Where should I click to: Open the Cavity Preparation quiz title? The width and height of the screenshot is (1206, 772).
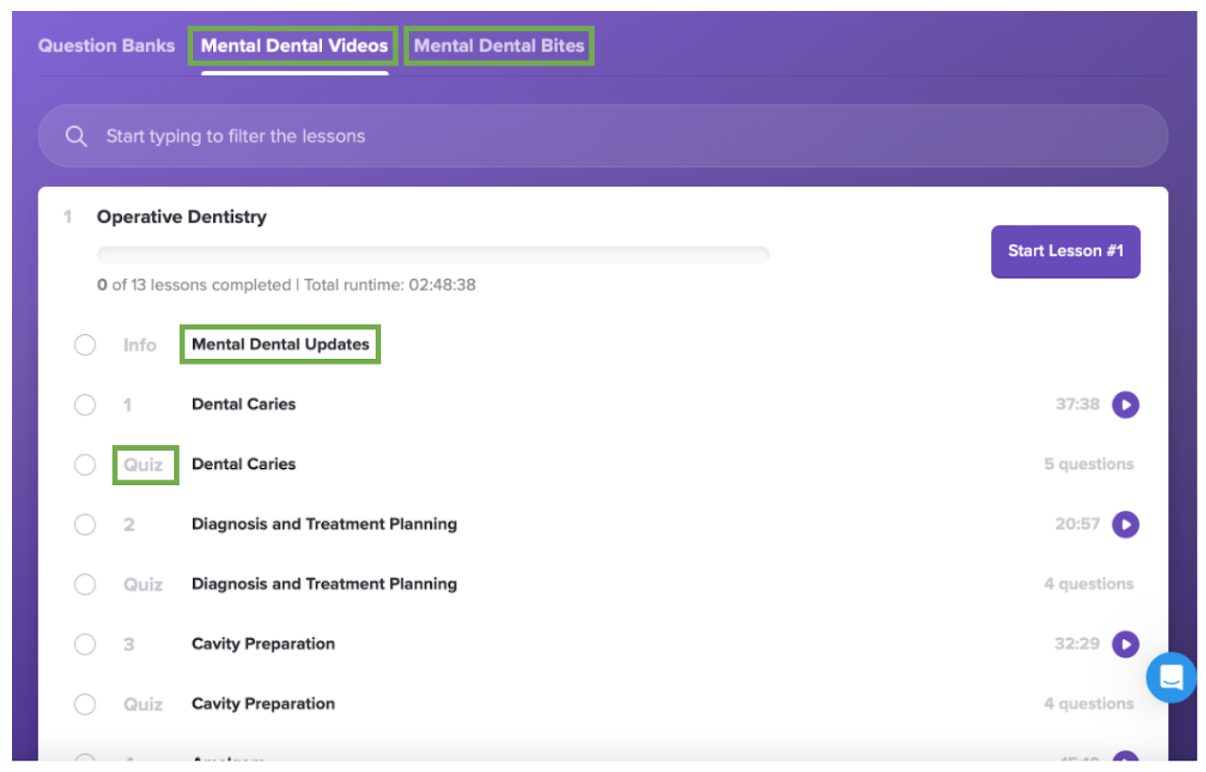coord(263,704)
